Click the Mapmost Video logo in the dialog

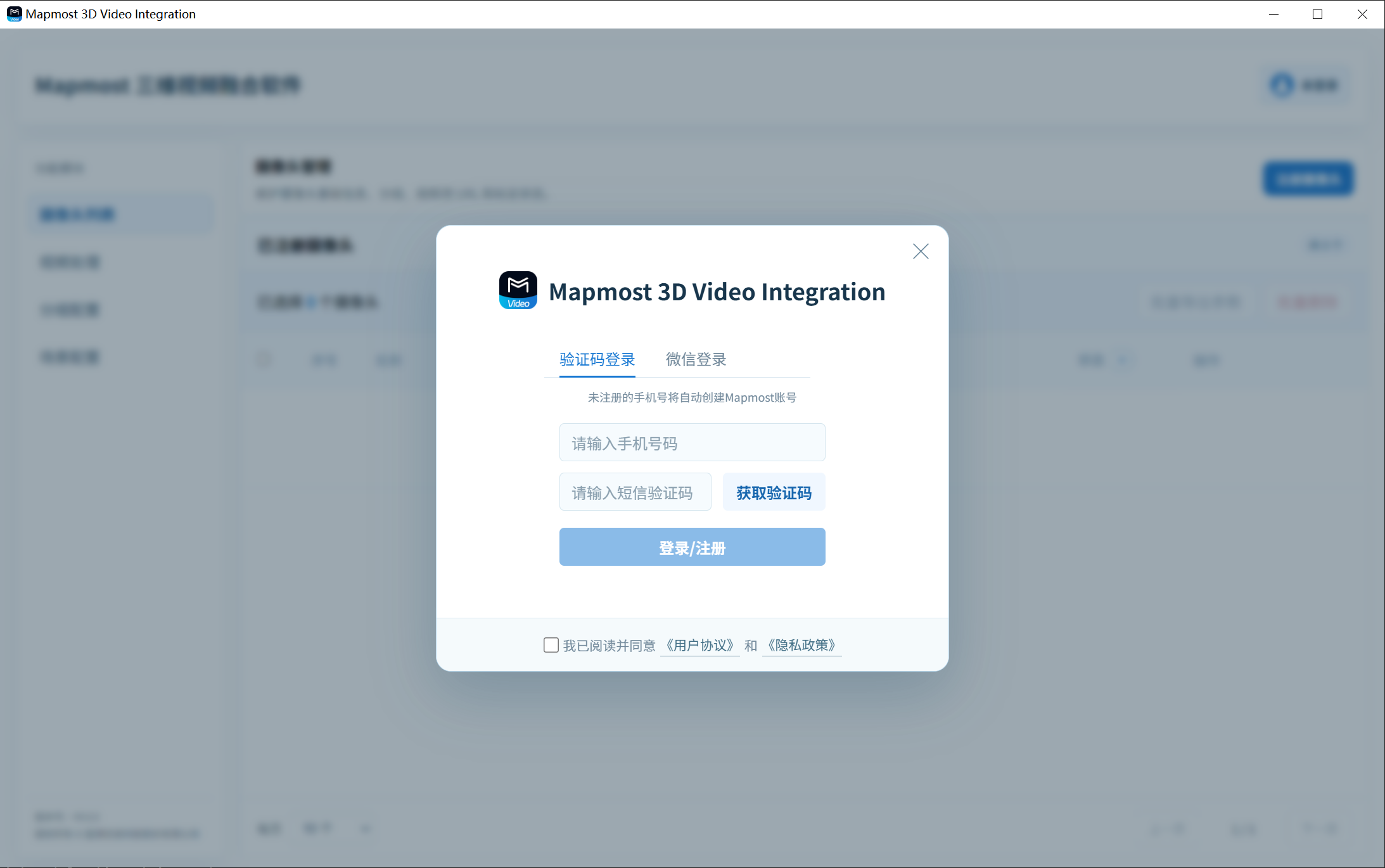tap(518, 290)
